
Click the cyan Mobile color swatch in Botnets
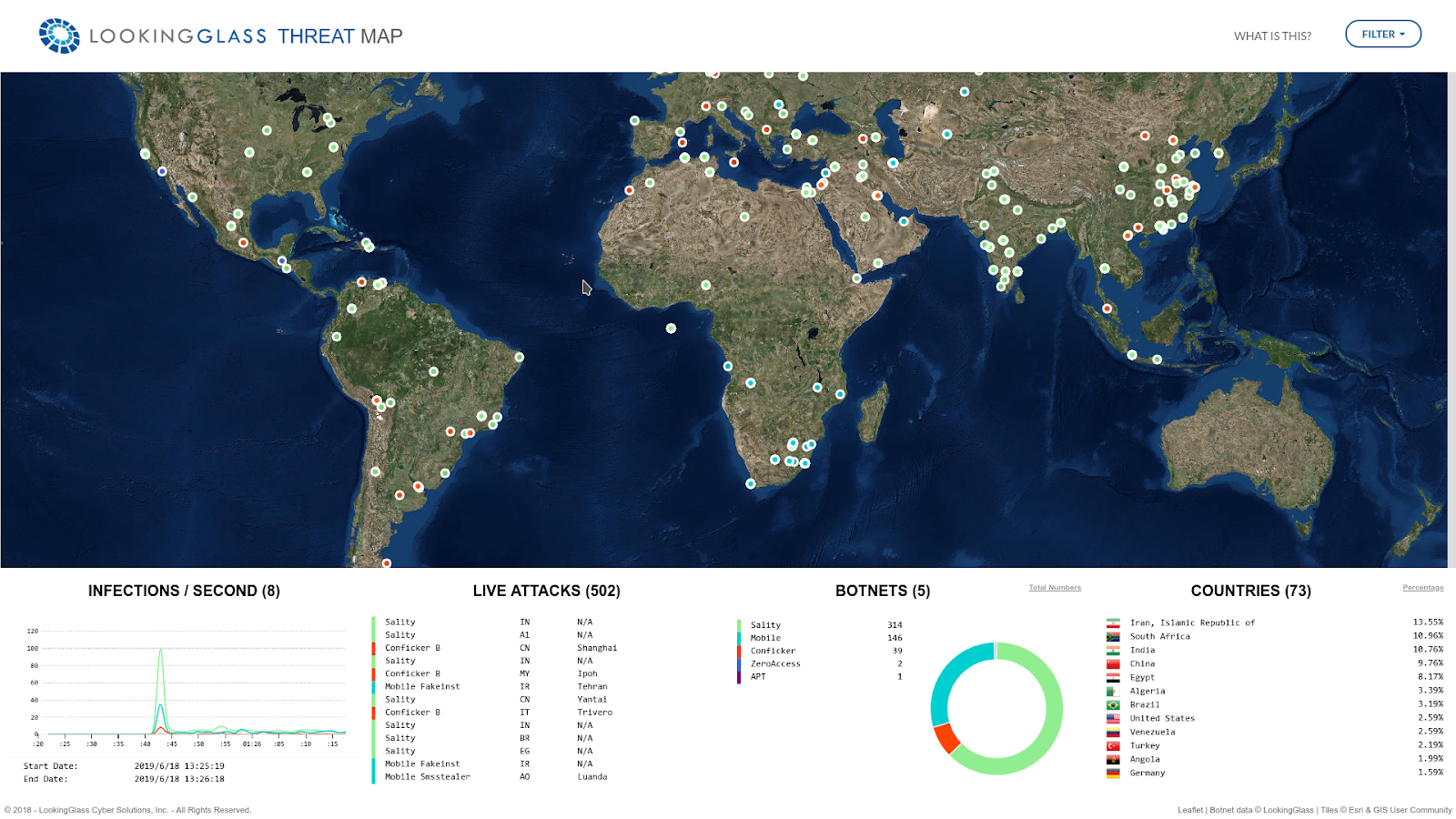[741, 637]
